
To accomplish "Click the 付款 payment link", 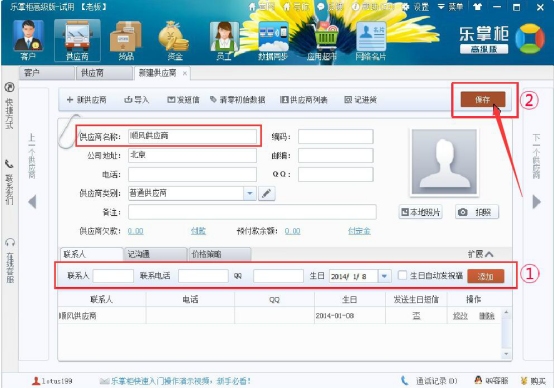I will coord(198,231).
